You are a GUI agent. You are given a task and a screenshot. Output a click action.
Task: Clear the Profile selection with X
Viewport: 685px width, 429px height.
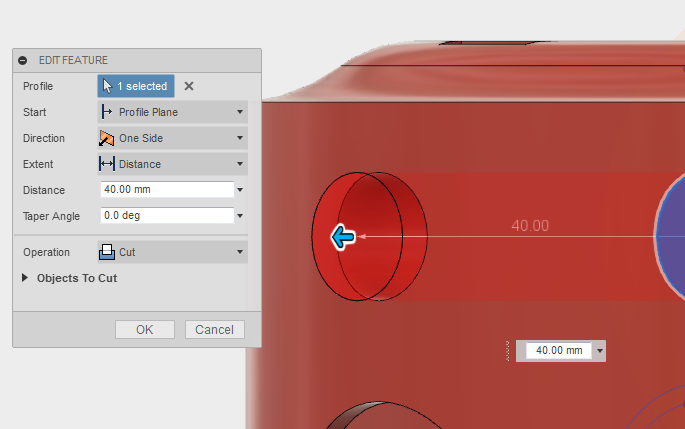189,86
